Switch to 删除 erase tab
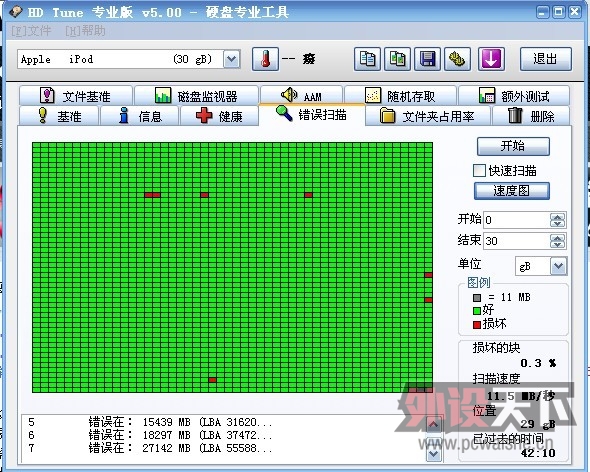This screenshot has width=590, height=472. point(531,116)
